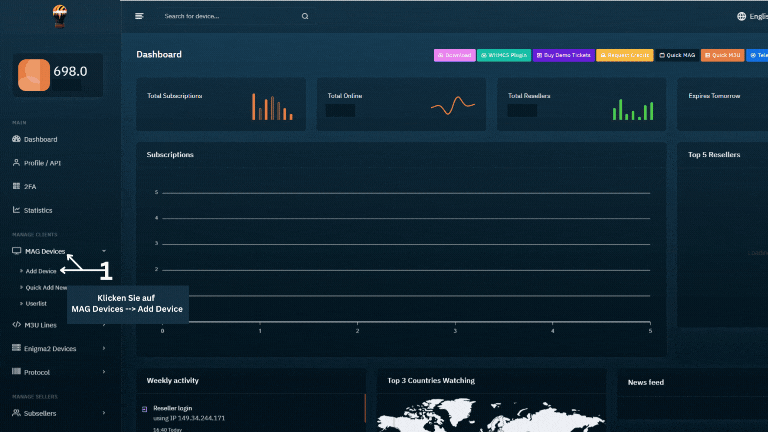The width and height of the screenshot is (768, 432).
Task: Click the pink Download button
Action: pyautogui.click(x=454, y=55)
